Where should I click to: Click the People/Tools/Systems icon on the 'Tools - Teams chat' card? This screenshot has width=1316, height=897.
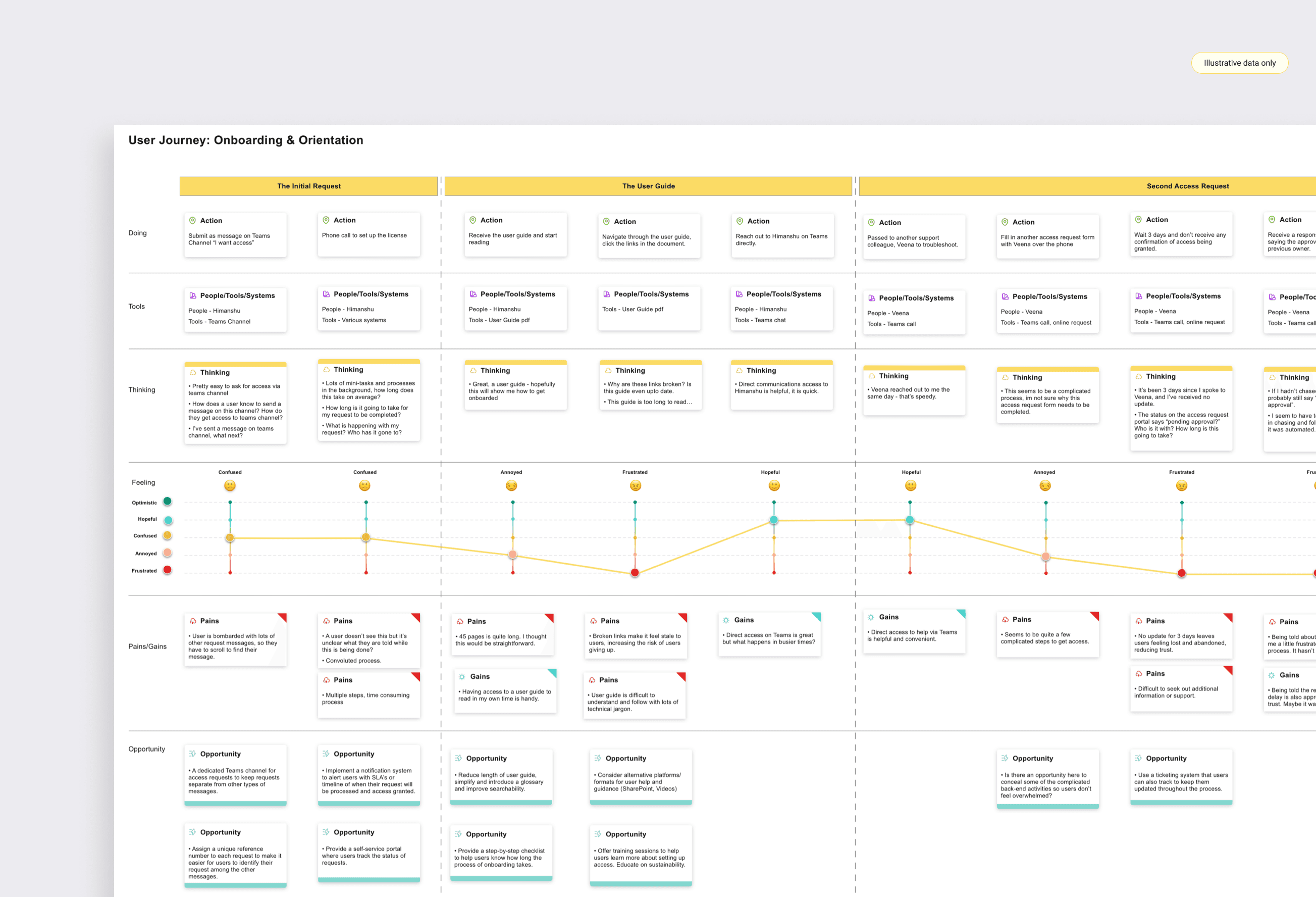point(739,294)
